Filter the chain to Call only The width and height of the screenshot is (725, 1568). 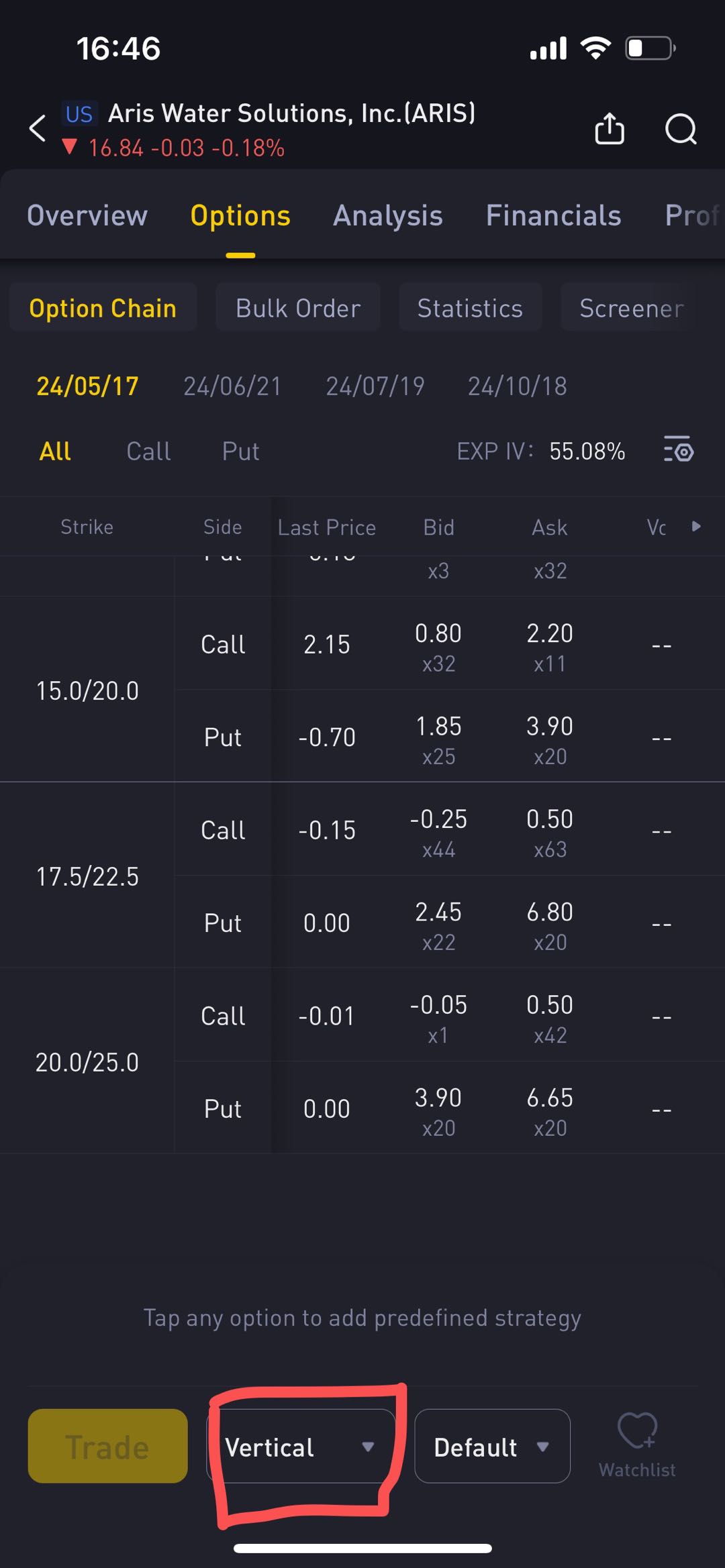(148, 451)
